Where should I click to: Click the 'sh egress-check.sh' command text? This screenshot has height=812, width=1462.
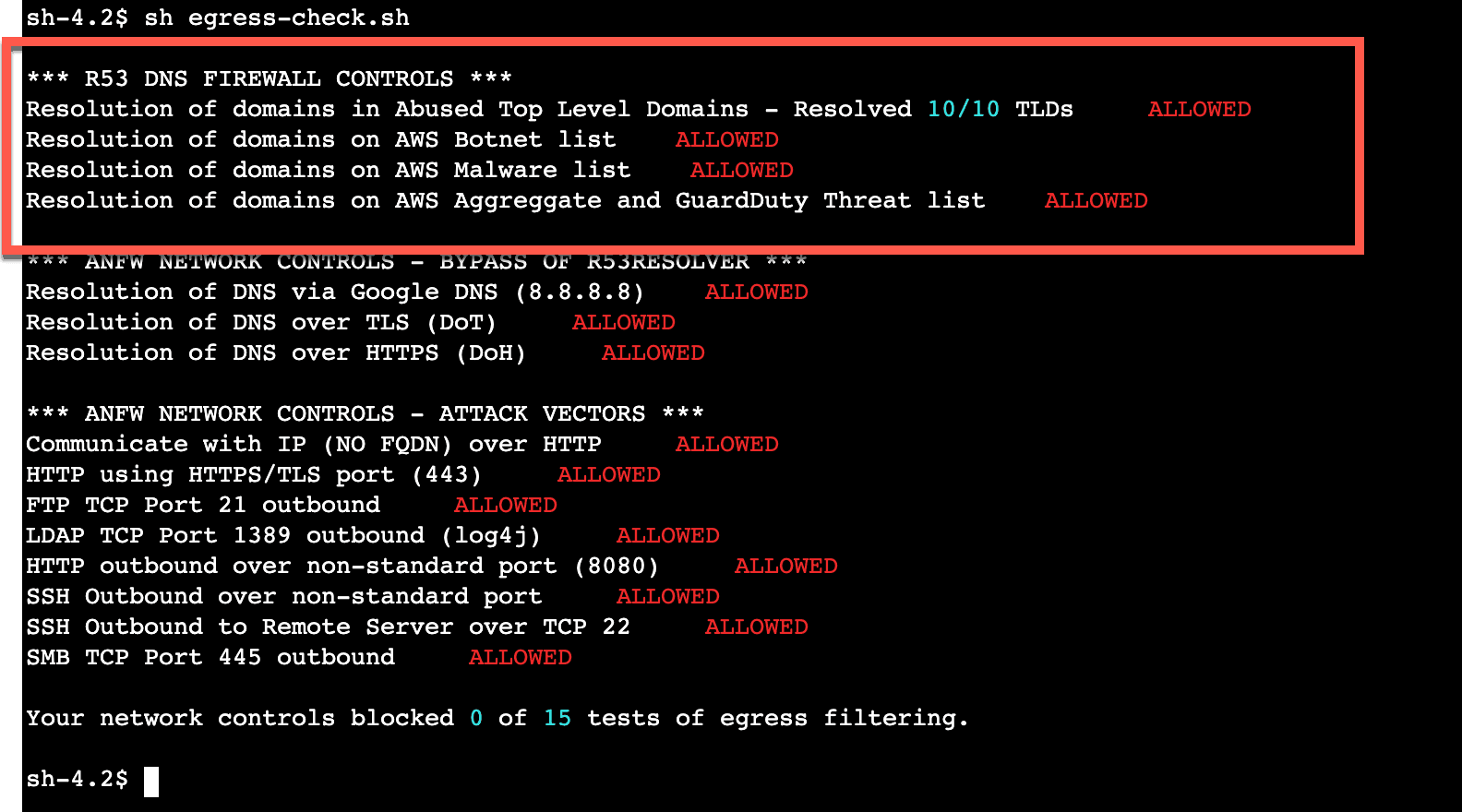click(277, 18)
